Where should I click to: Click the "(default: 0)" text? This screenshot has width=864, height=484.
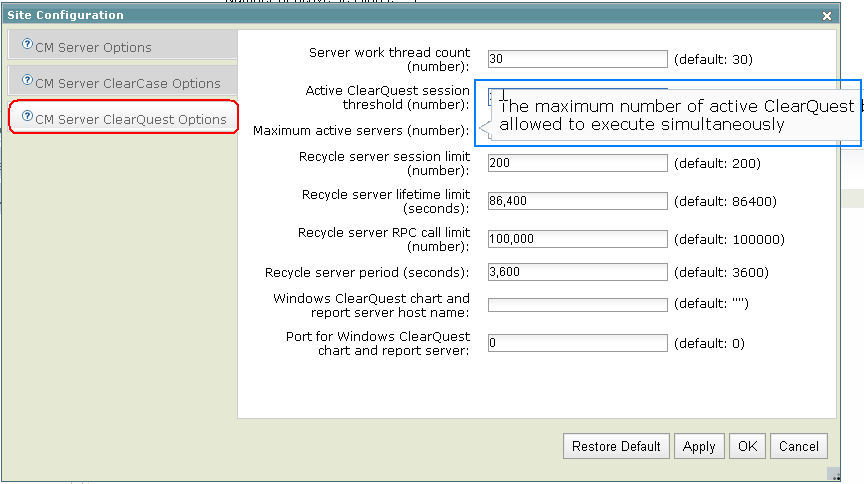point(709,344)
